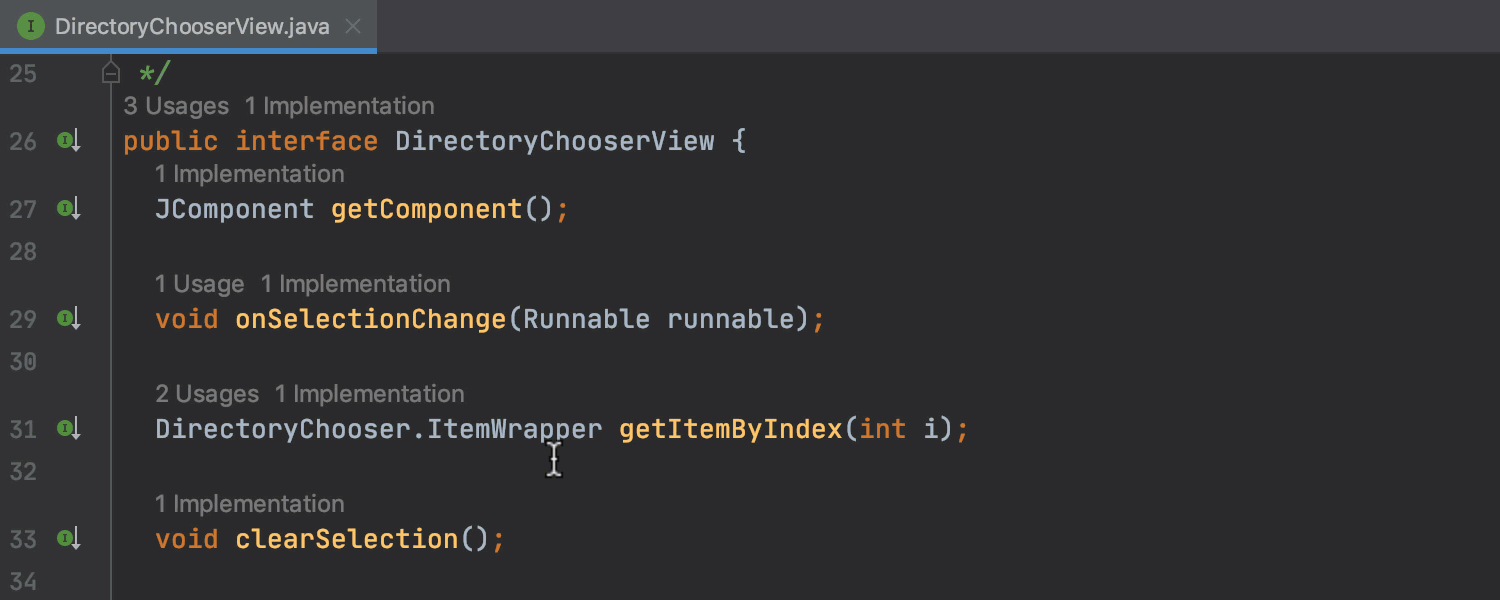Click the interface file icon in tab
The width and height of the screenshot is (1500, 600).
(x=31, y=26)
